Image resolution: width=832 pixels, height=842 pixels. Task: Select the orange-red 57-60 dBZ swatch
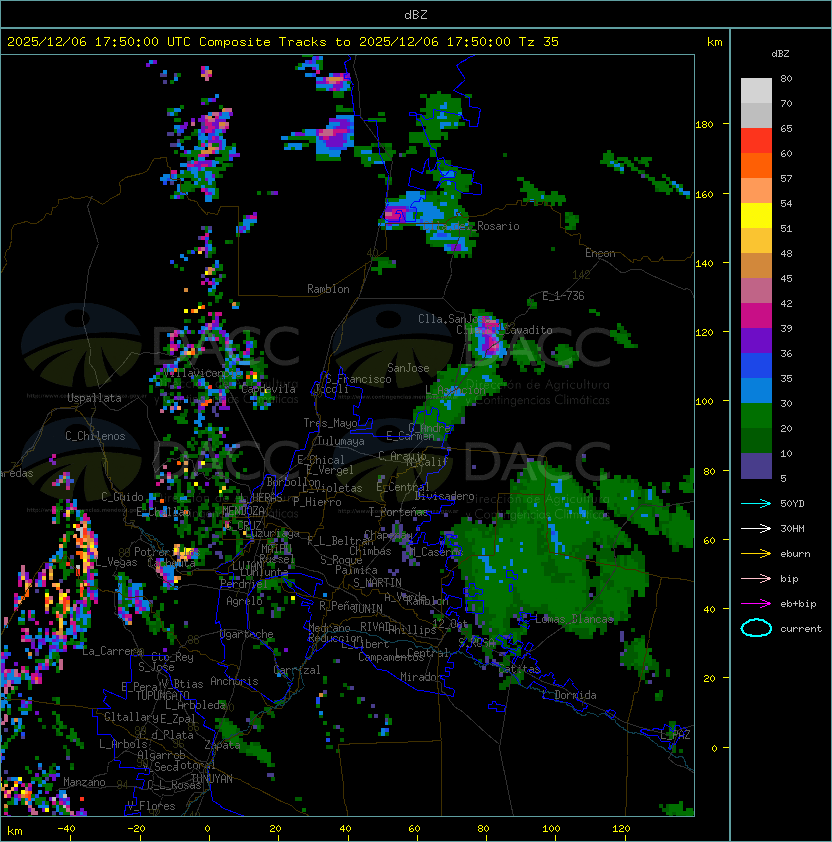point(756,166)
